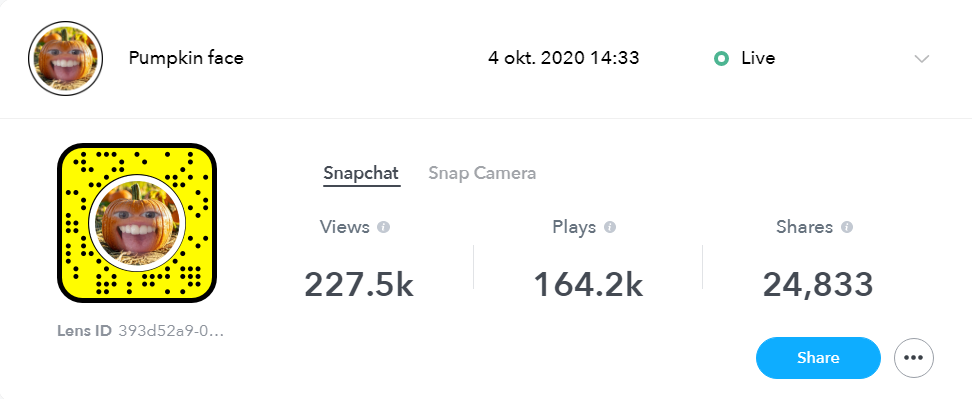This screenshot has width=972, height=399.
Task: Click the 4 okt. 2020 14:33 date
Action: [x=563, y=58]
